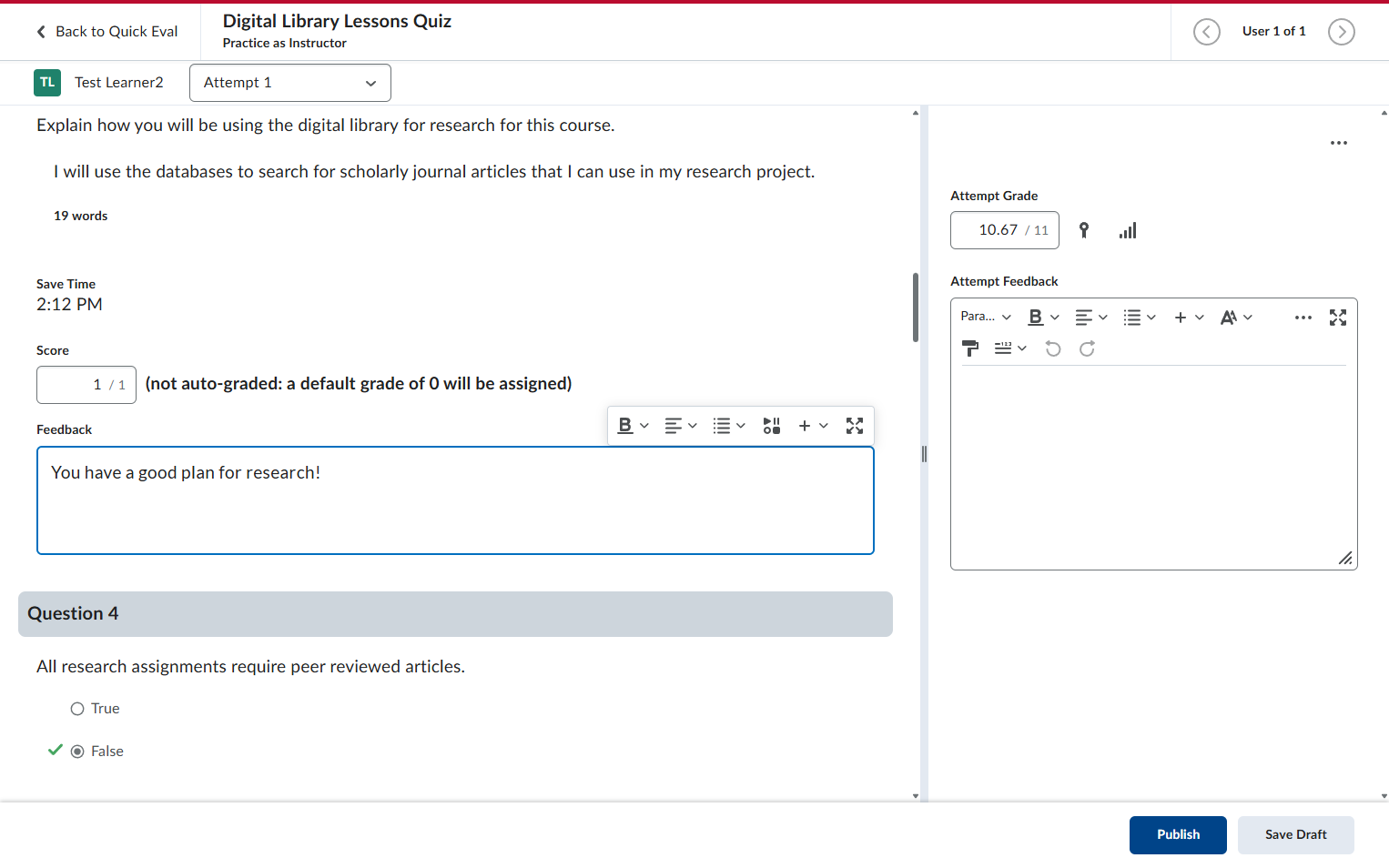Click the Attempt Grade input field
The width and height of the screenshot is (1389, 868).
coord(1004,230)
